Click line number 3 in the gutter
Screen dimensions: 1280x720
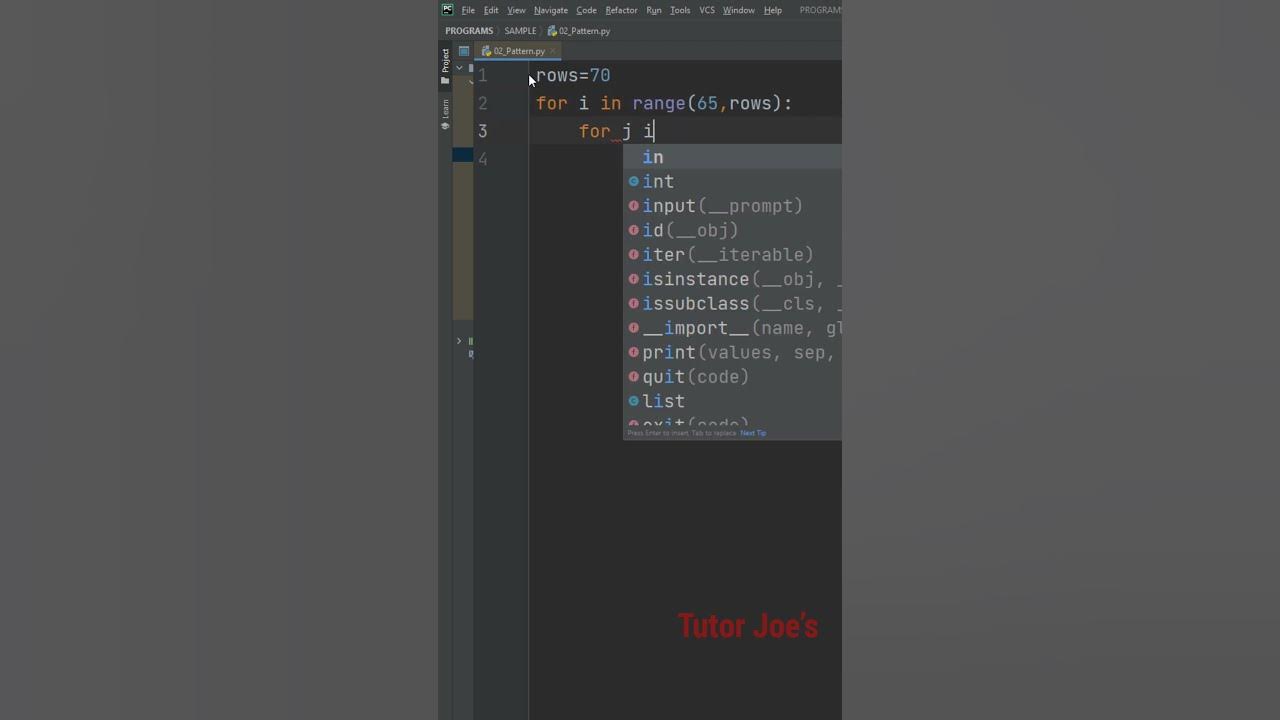coord(483,131)
